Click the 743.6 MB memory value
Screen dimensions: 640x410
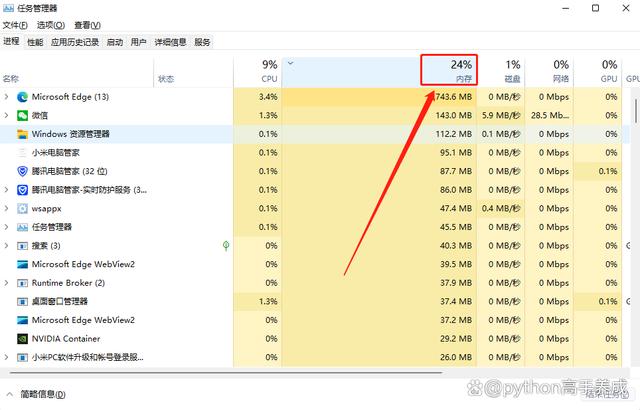453,97
